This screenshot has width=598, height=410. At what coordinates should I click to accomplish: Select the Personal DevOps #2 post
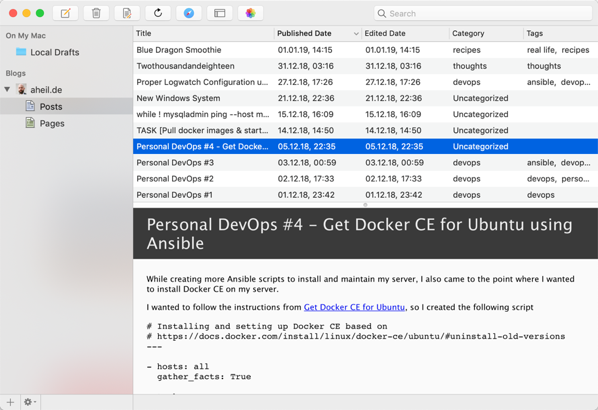365,178
